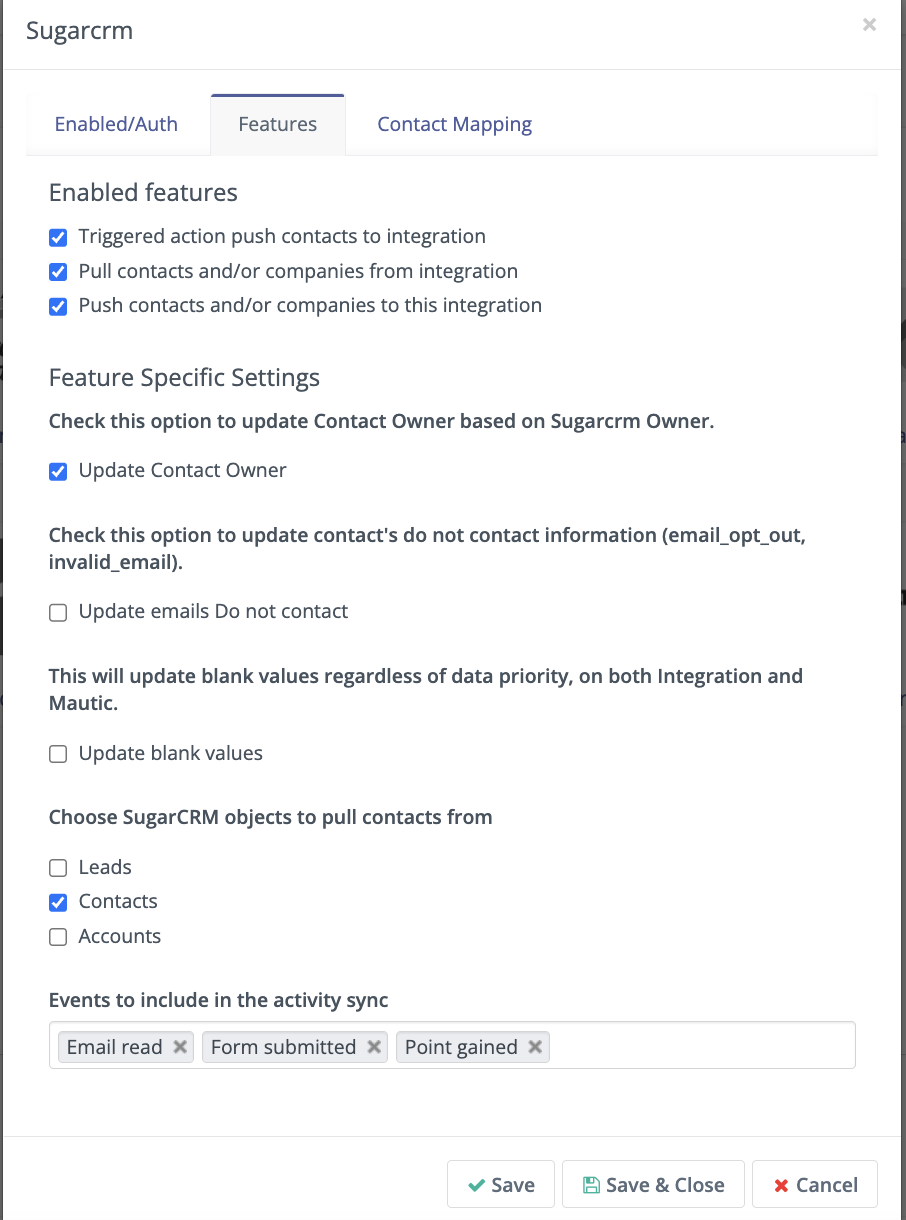Switch to the Enabled/Auth tab
Screen dimensions: 906x1220
(x=116, y=123)
